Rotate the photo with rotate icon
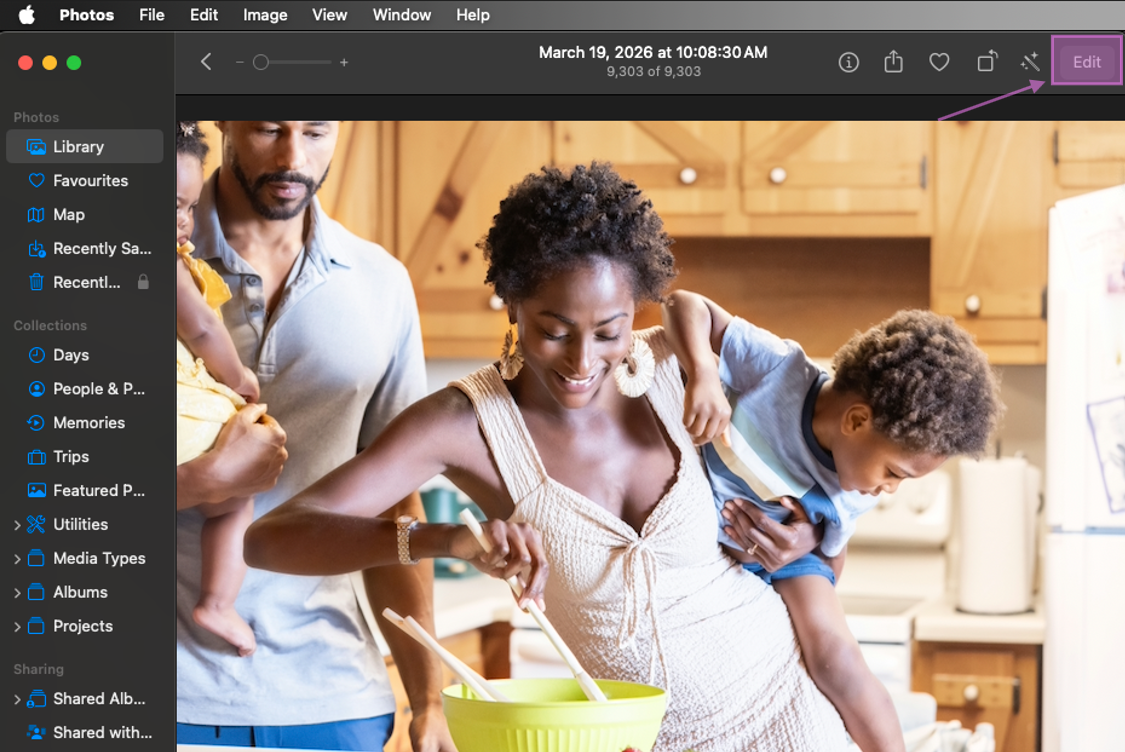The height and width of the screenshot is (752, 1125). coord(987,62)
